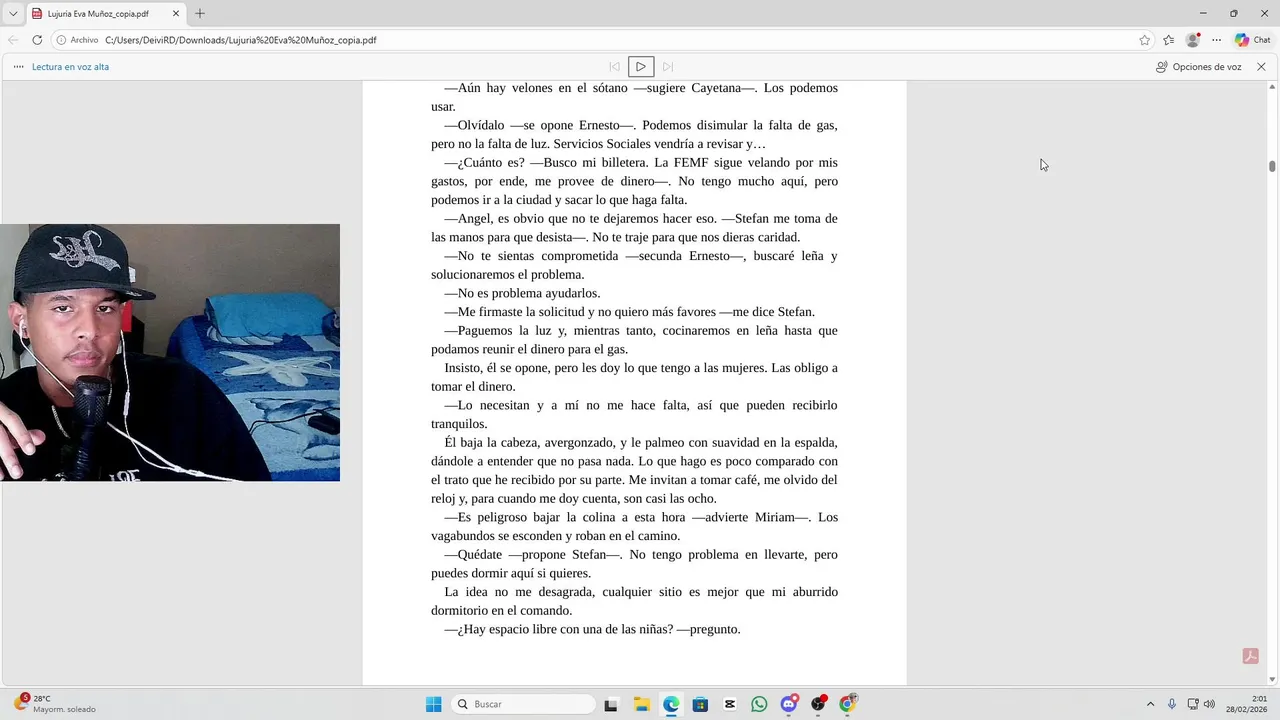Click the word "tranquilos." in the page
1280x720 pixels.
tap(459, 424)
